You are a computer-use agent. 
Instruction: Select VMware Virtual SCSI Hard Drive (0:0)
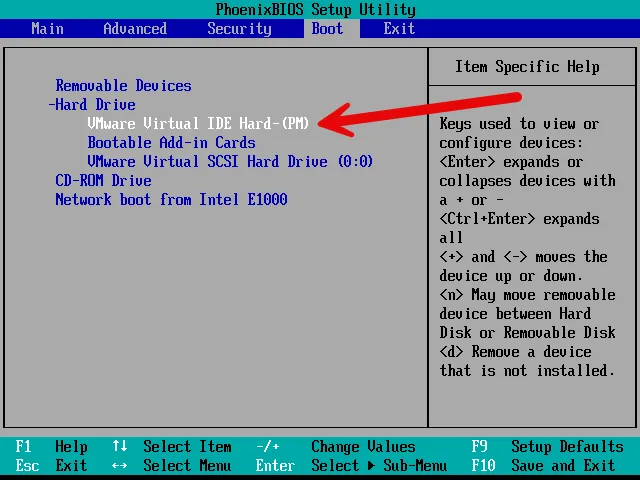pos(230,161)
